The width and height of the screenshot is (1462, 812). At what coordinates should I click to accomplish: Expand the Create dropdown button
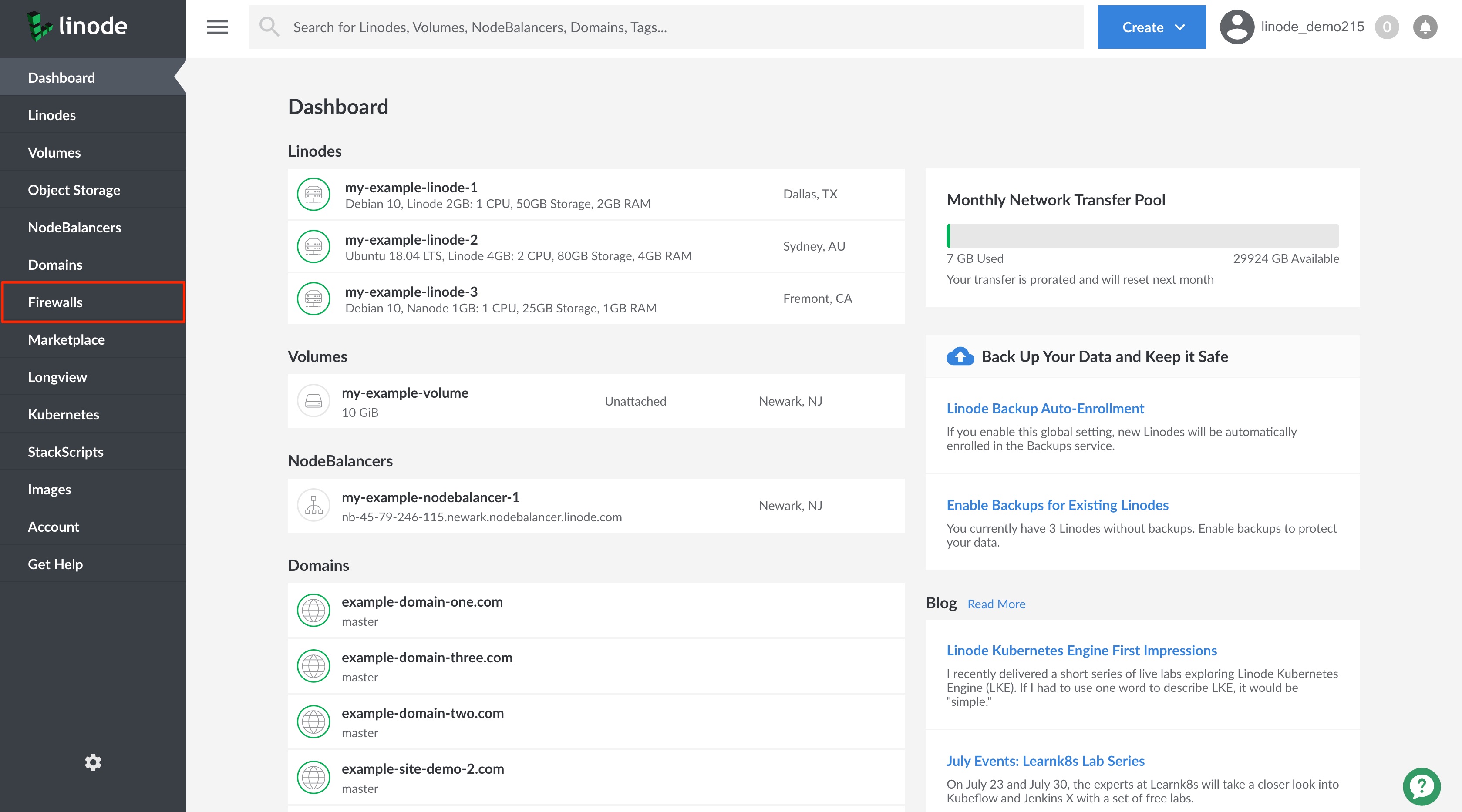[x=1152, y=27]
